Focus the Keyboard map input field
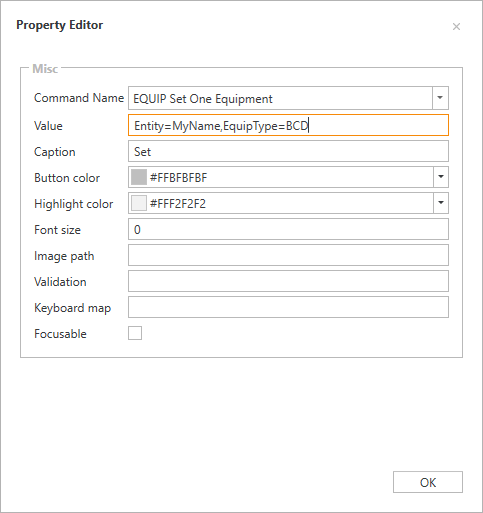 [x=288, y=307]
